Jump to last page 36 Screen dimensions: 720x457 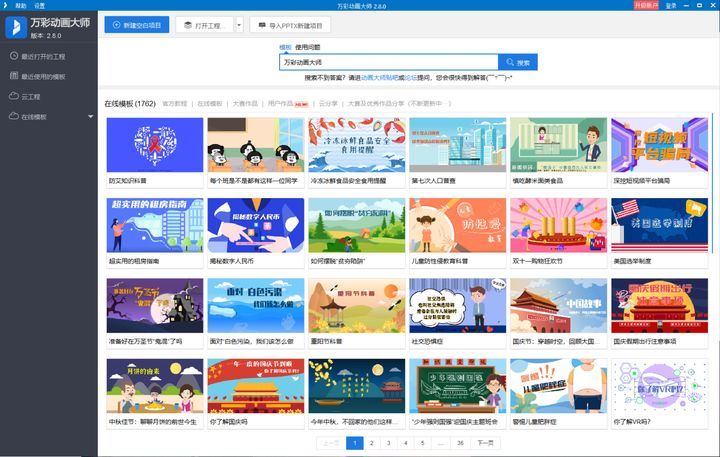pyautogui.click(x=460, y=443)
